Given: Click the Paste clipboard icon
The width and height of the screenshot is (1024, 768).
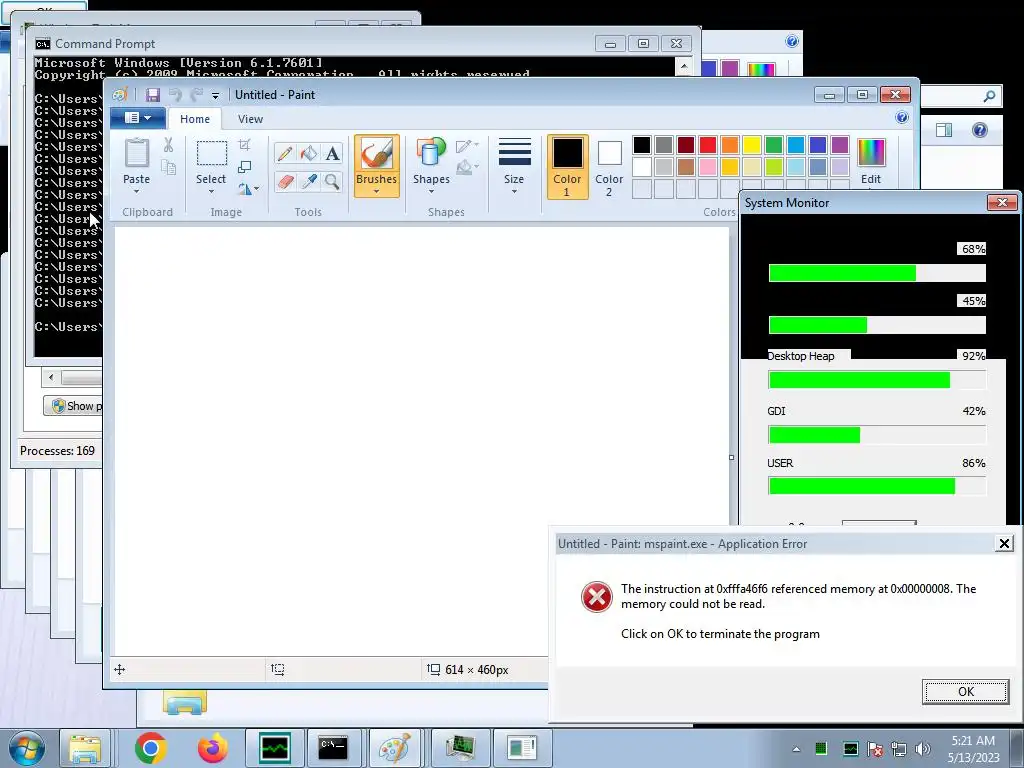Looking at the screenshot, I should pos(136,153).
